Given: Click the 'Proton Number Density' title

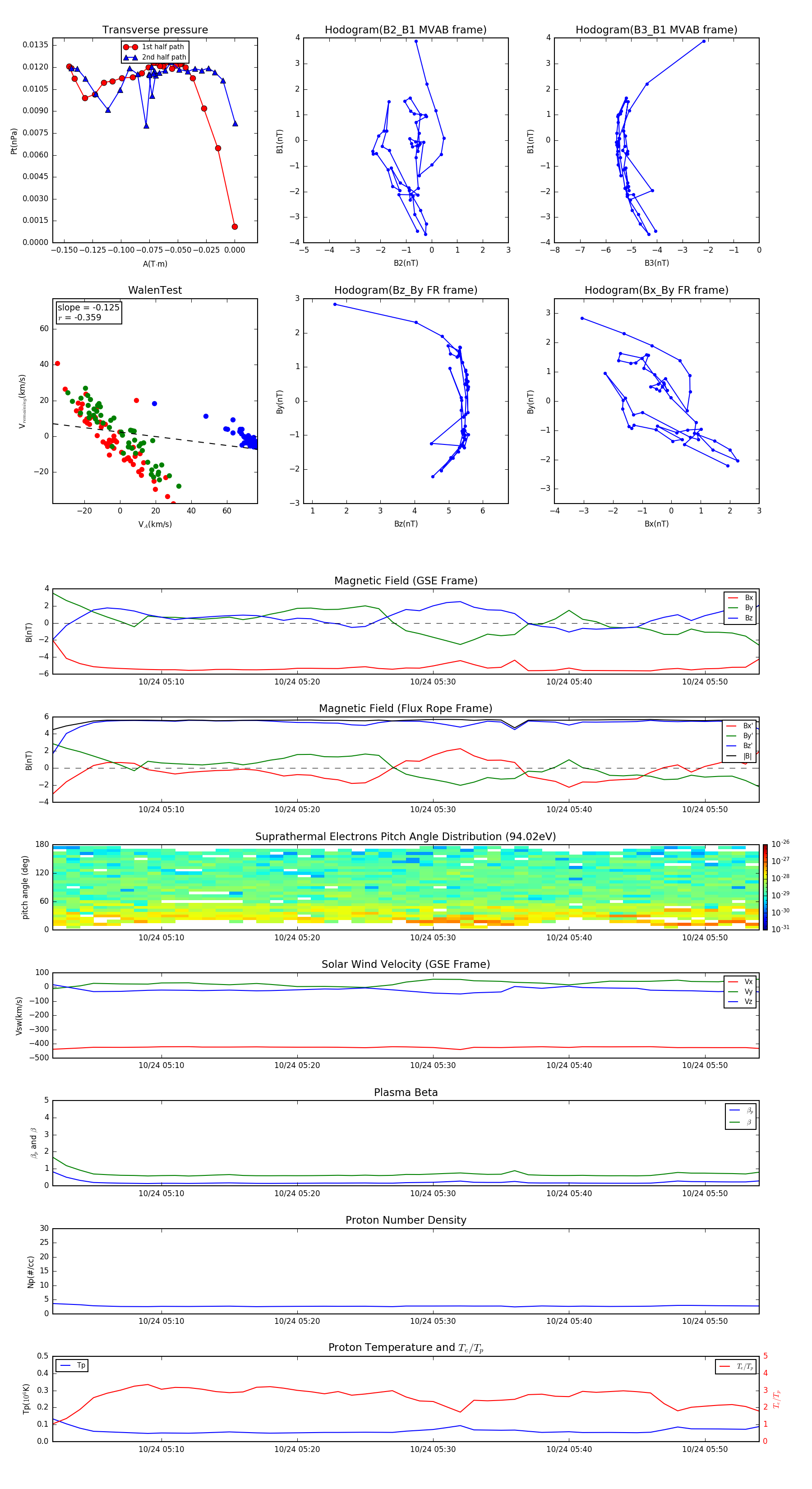Looking at the screenshot, I should point(405,1220).
